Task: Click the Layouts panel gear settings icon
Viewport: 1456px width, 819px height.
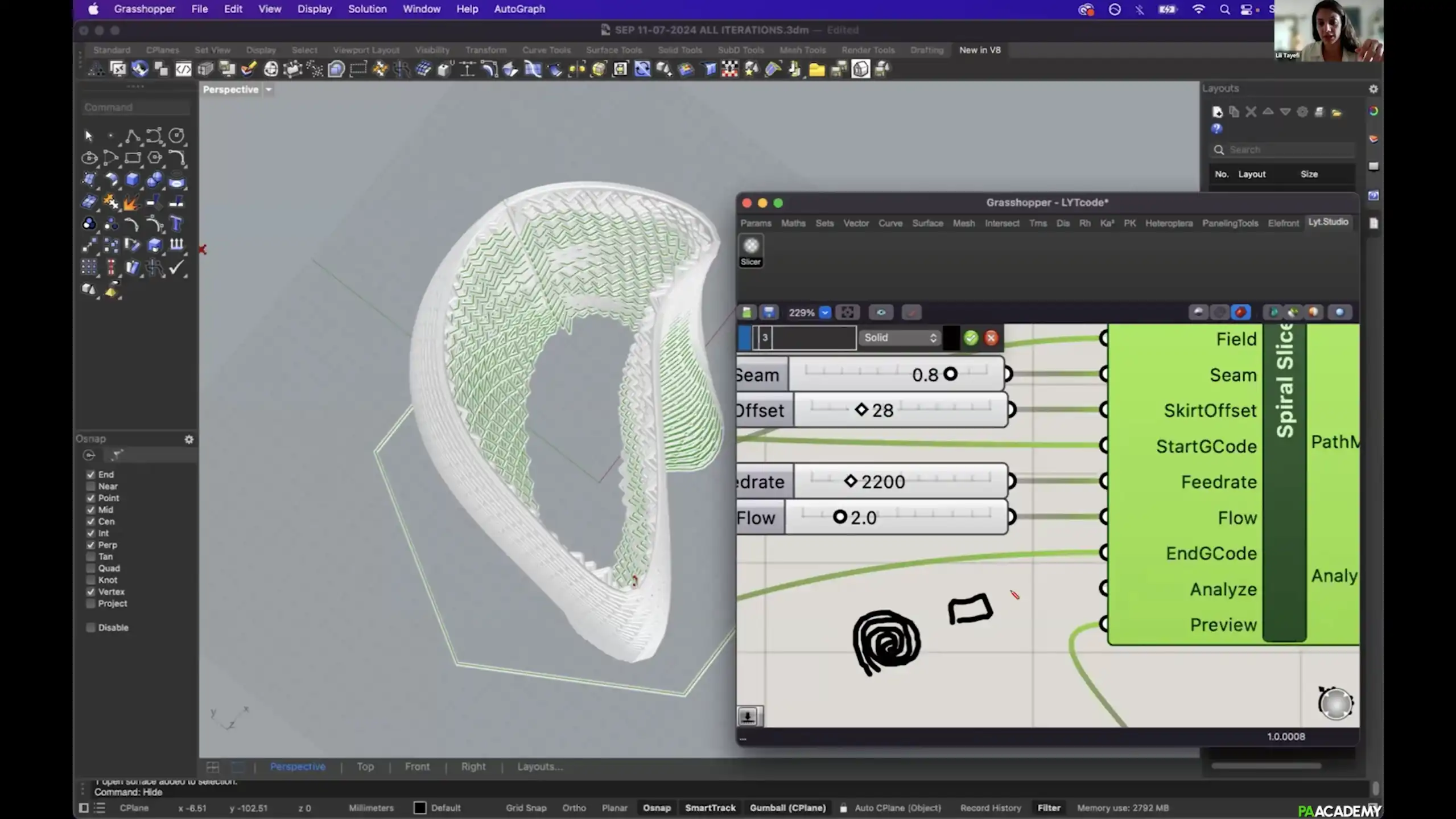Action: tap(1373, 89)
